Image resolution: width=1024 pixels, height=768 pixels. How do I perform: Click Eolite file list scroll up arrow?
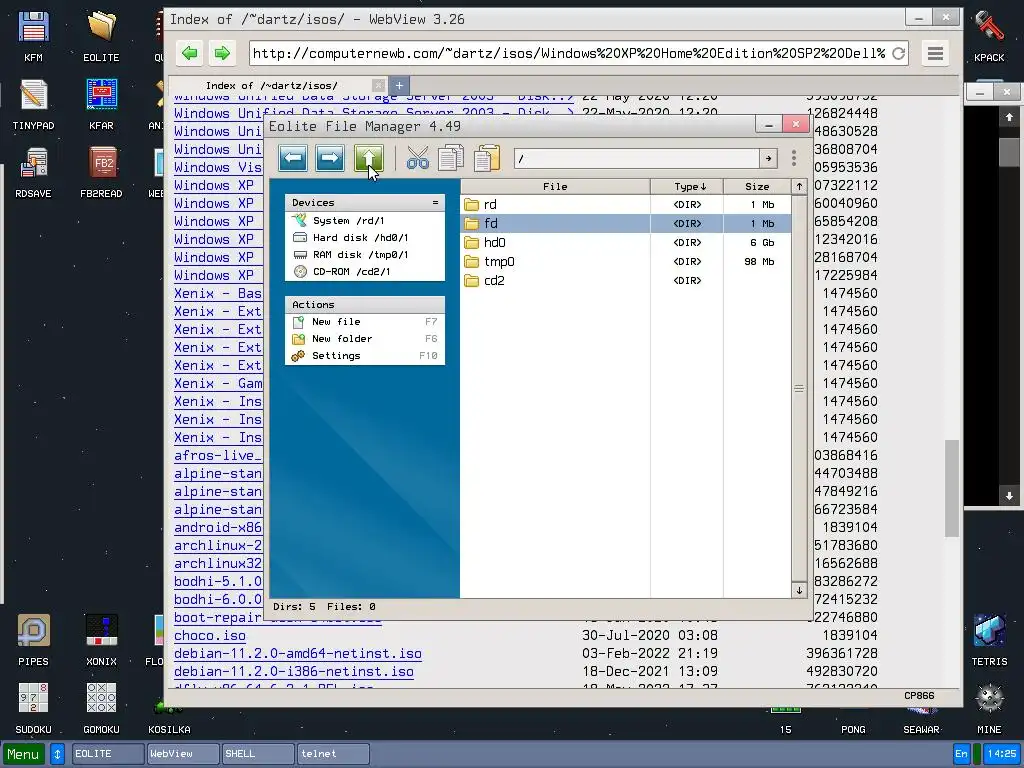(799, 187)
